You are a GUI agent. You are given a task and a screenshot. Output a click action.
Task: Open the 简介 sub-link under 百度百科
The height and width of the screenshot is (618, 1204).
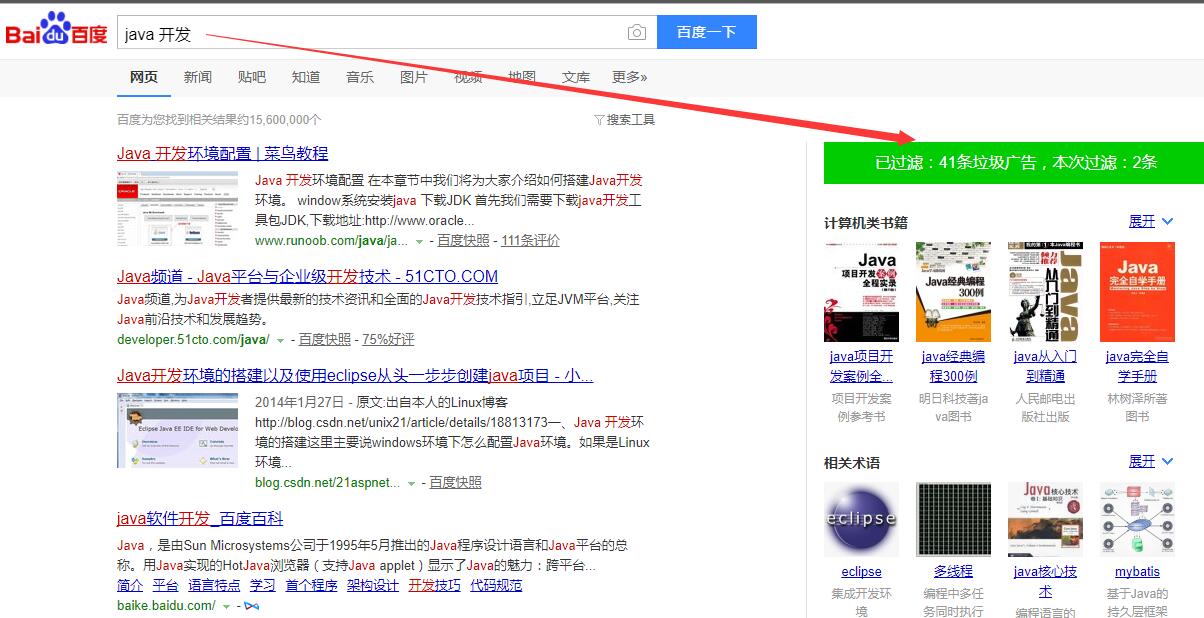[130, 586]
